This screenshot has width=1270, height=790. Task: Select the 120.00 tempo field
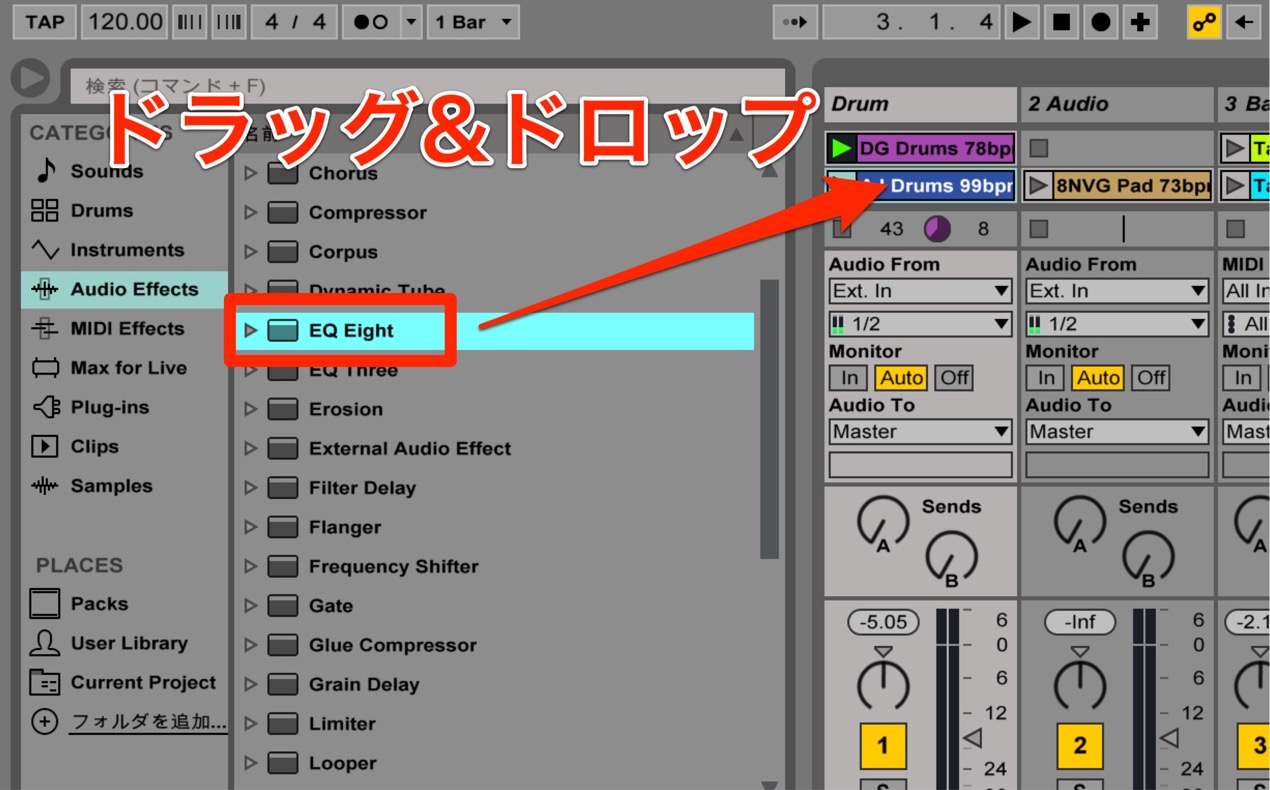(125, 22)
